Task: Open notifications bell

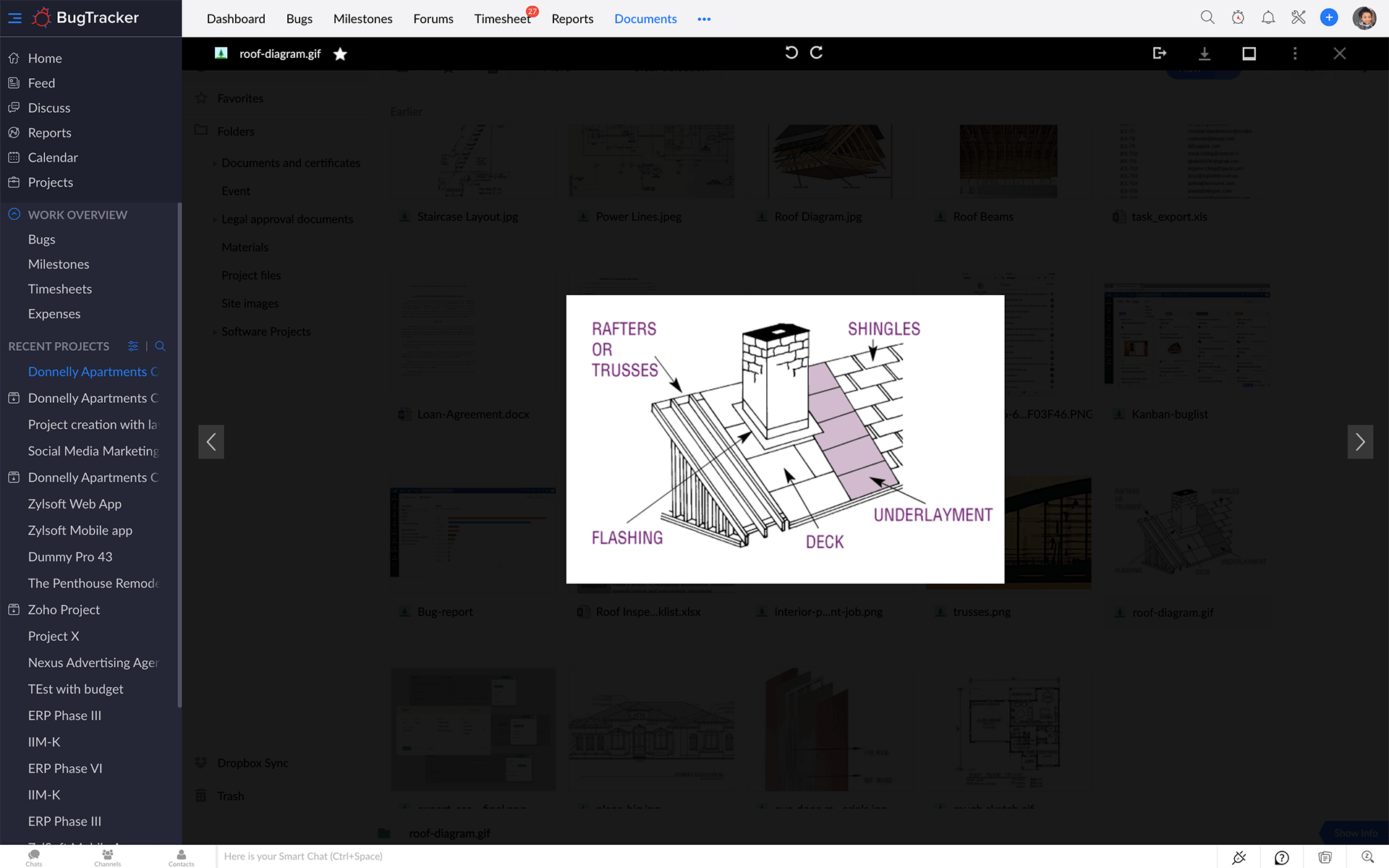Action: (1268, 17)
